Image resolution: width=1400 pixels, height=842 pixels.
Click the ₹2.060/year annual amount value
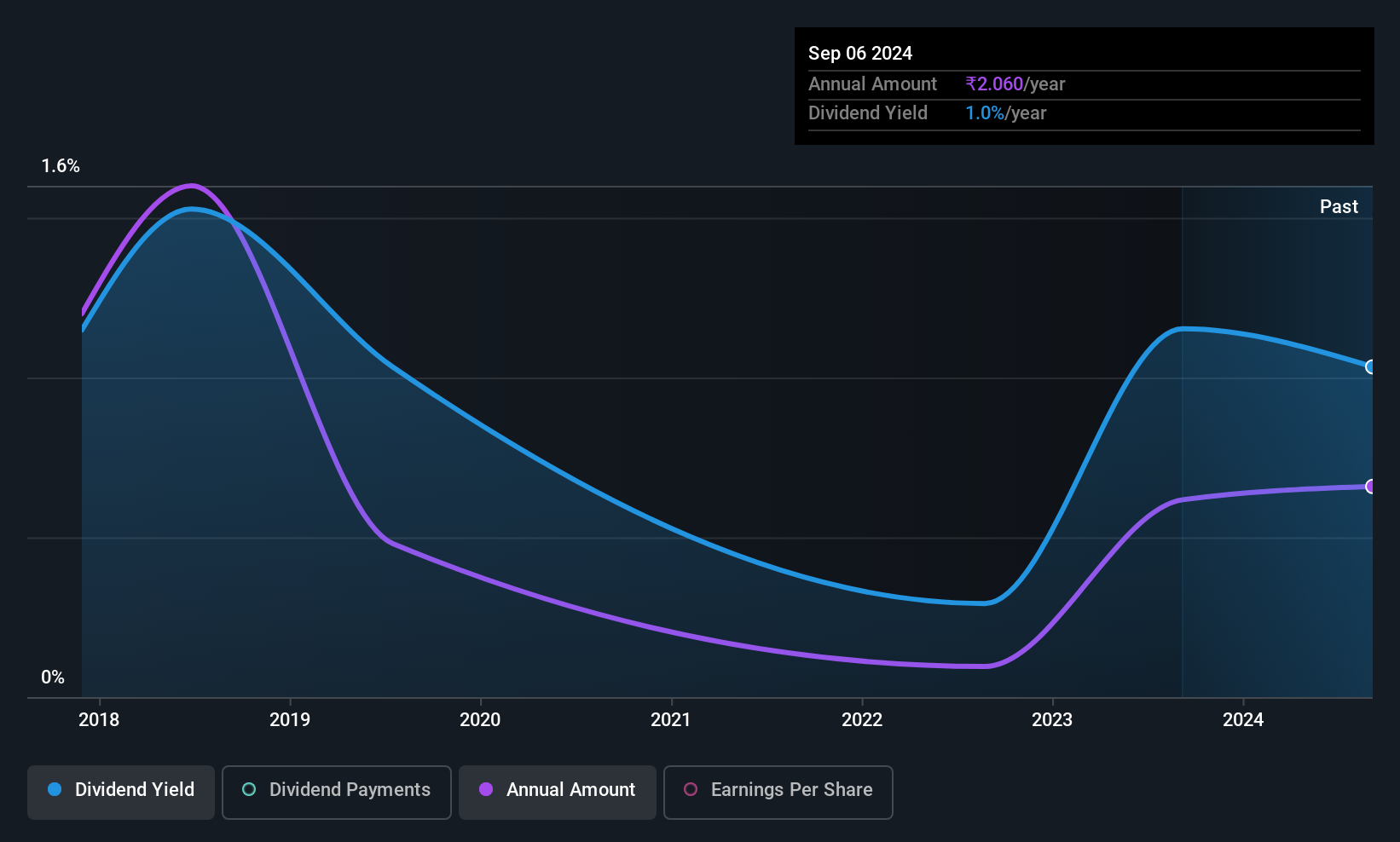tap(1015, 84)
